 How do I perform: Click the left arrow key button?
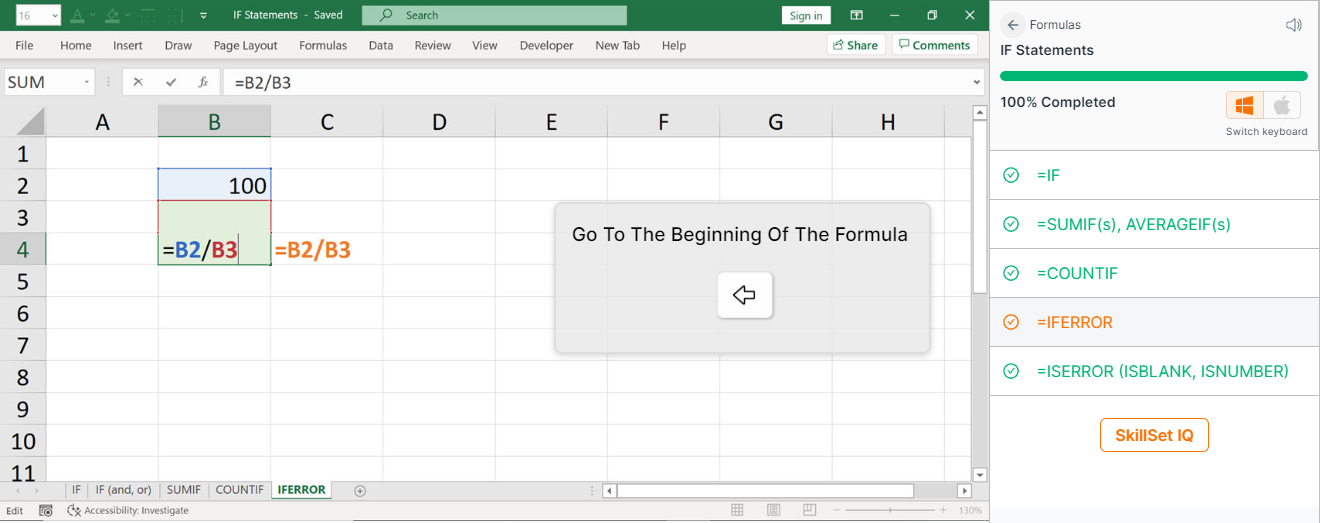[744, 295]
